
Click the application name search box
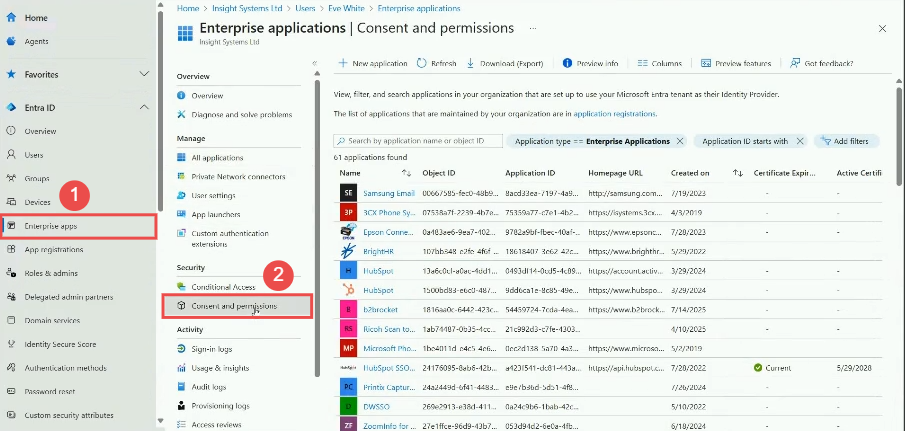point(415,141)
